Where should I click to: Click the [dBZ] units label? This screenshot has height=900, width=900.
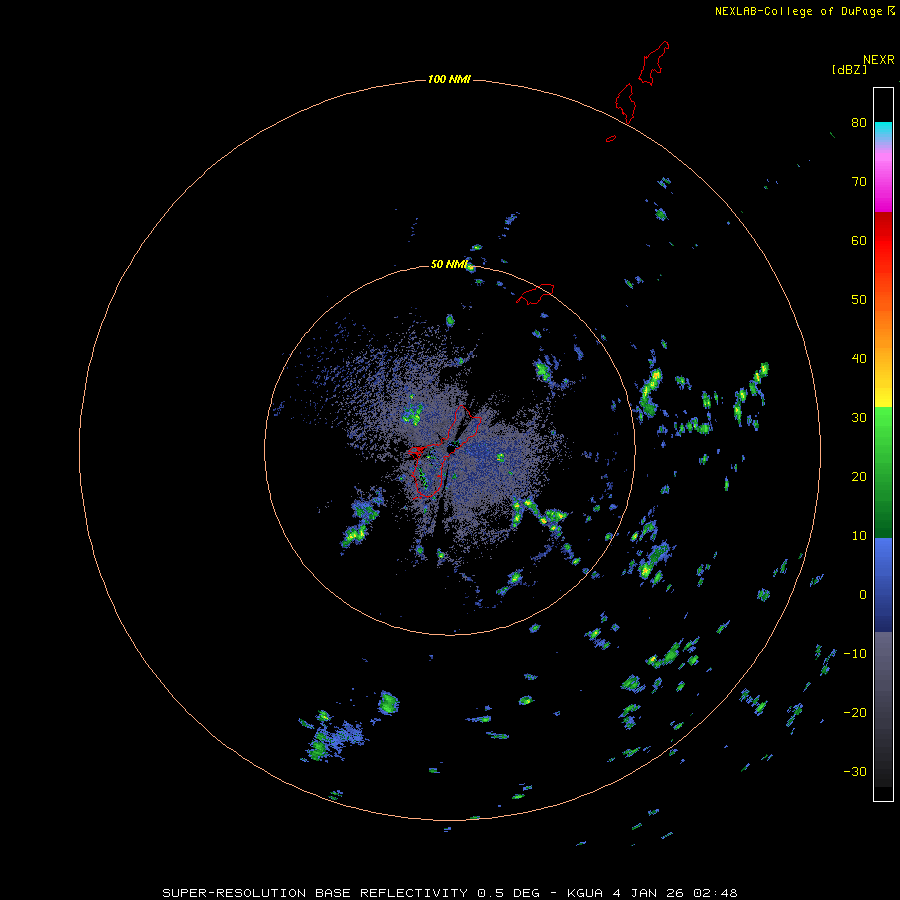tap(849, 70)
